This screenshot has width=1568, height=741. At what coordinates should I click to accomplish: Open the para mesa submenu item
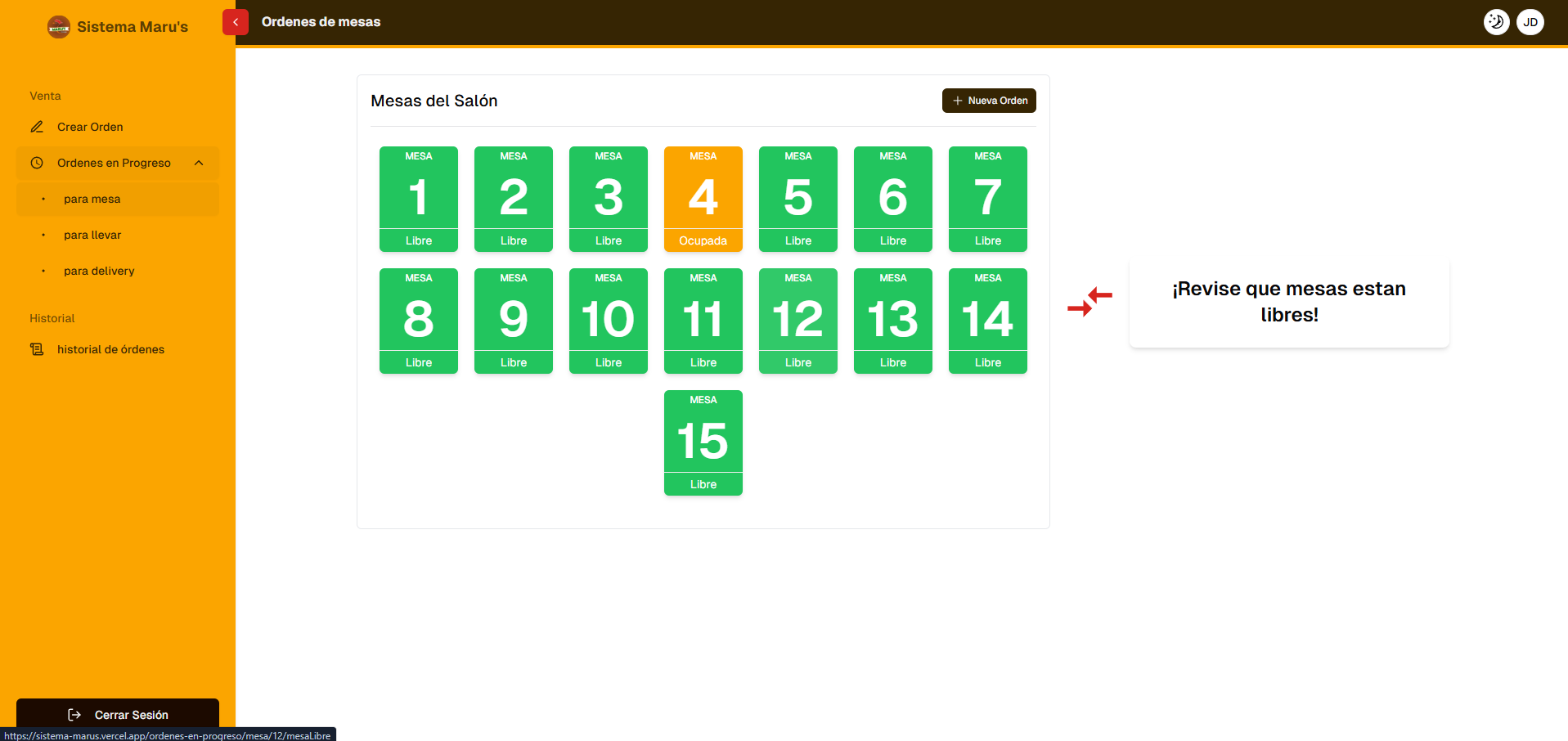click(x=118, y=199)
